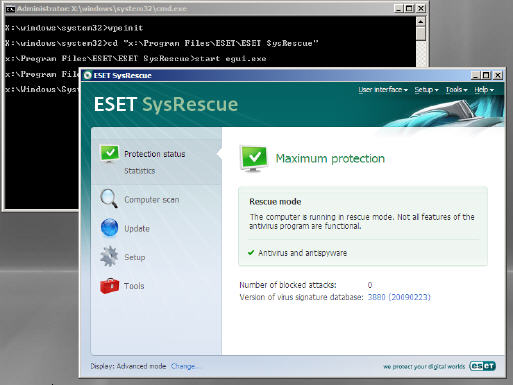The image size is (513, 385).
Task: Click the green checkmark Protection status icon
Action: 109,153
